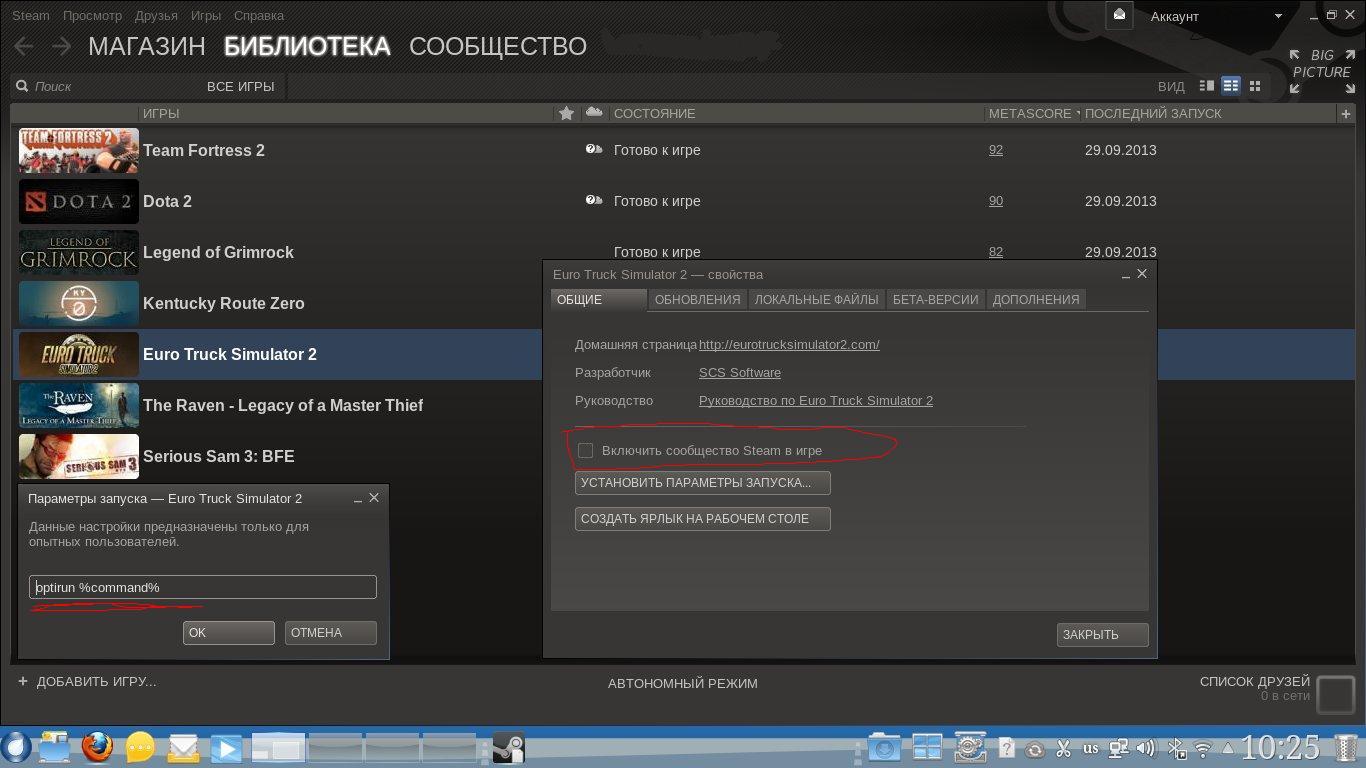Open the friends list avatar box

1336,694
